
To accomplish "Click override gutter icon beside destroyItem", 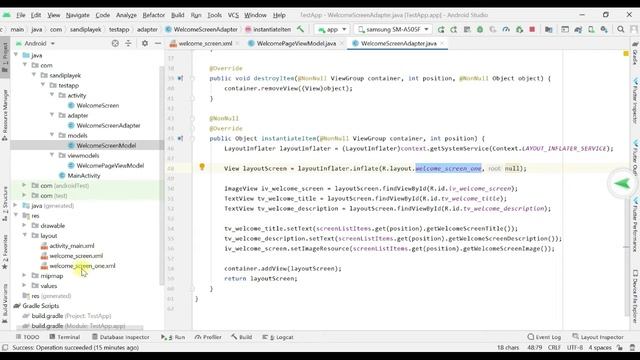I will 180,78.
